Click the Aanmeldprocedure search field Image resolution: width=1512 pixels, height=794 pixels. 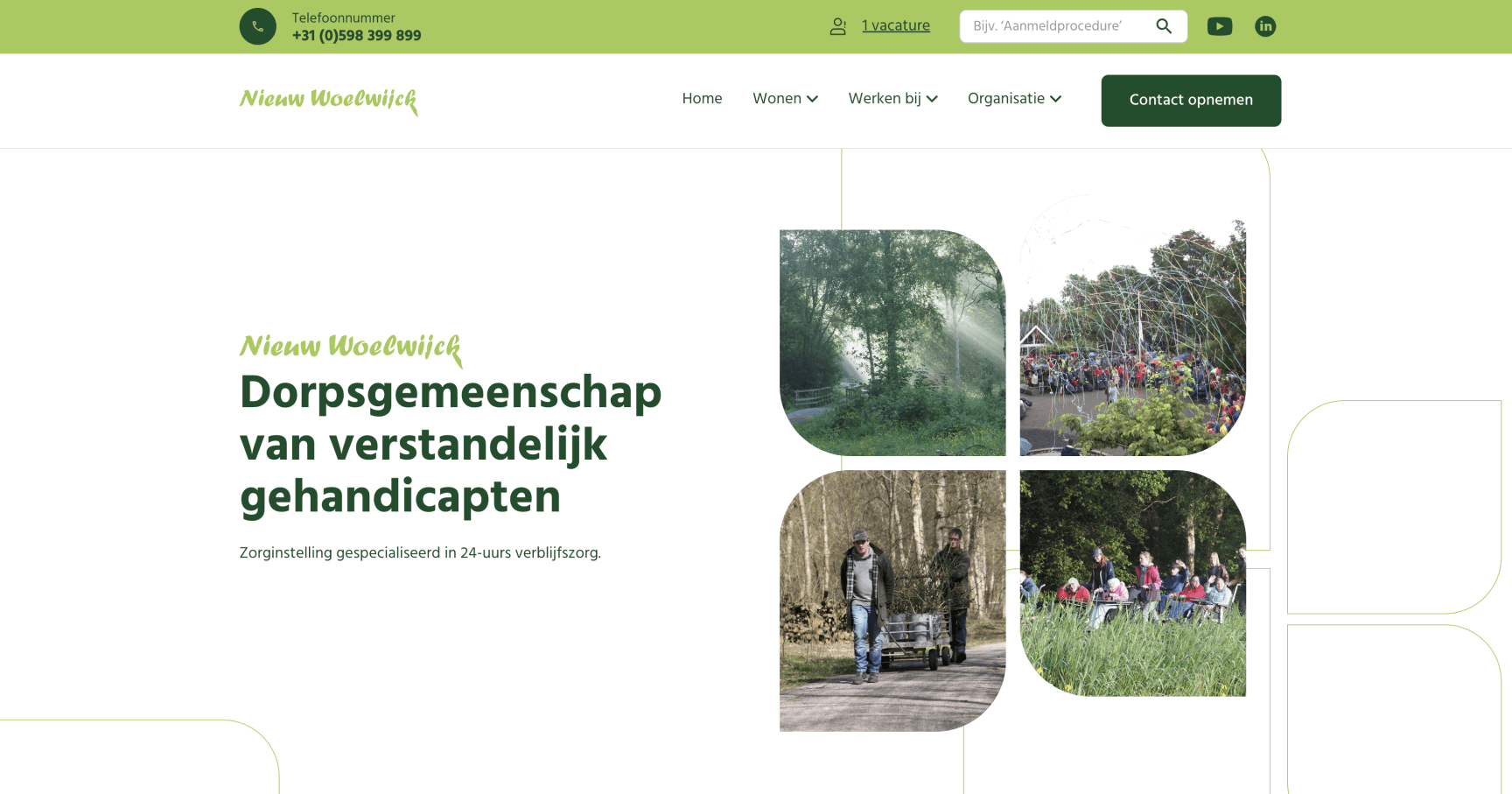click(1050, 26)
